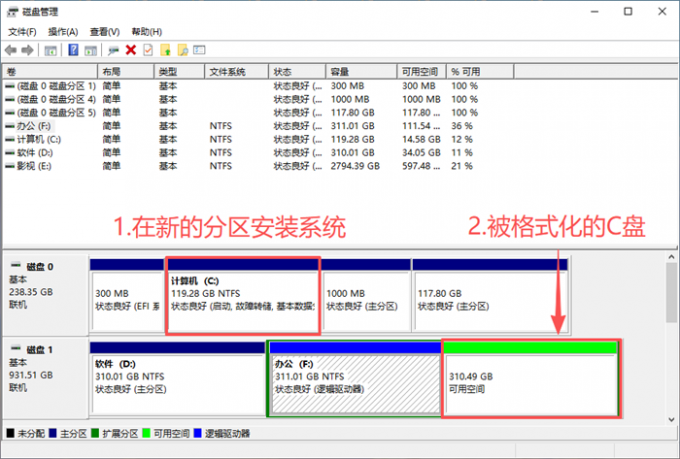
Task: Select the 计算机 (C:) 119.28 GB partition block
Action: click(x=243, y=295)
